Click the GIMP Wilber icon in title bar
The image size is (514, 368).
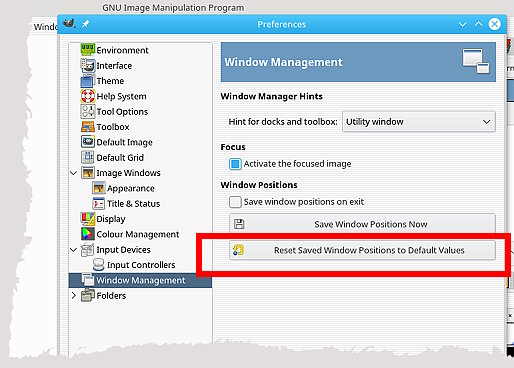pyautogui.click(x=69, y=23)
